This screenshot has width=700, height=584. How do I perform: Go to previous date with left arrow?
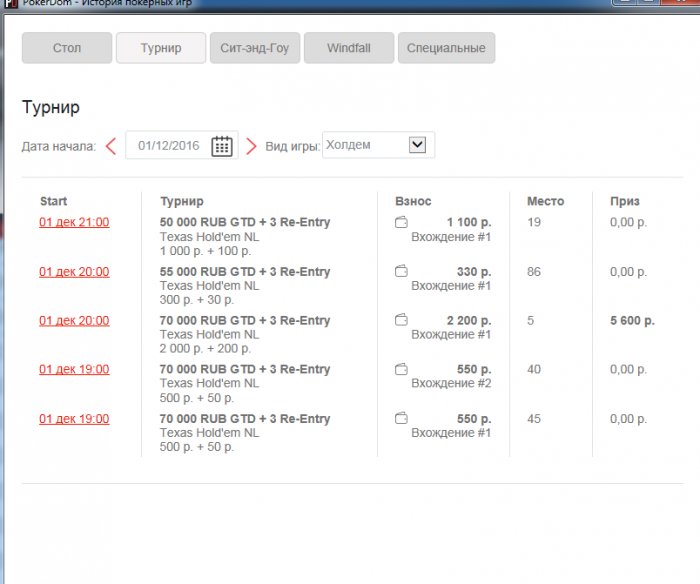(x=111, y=146)
